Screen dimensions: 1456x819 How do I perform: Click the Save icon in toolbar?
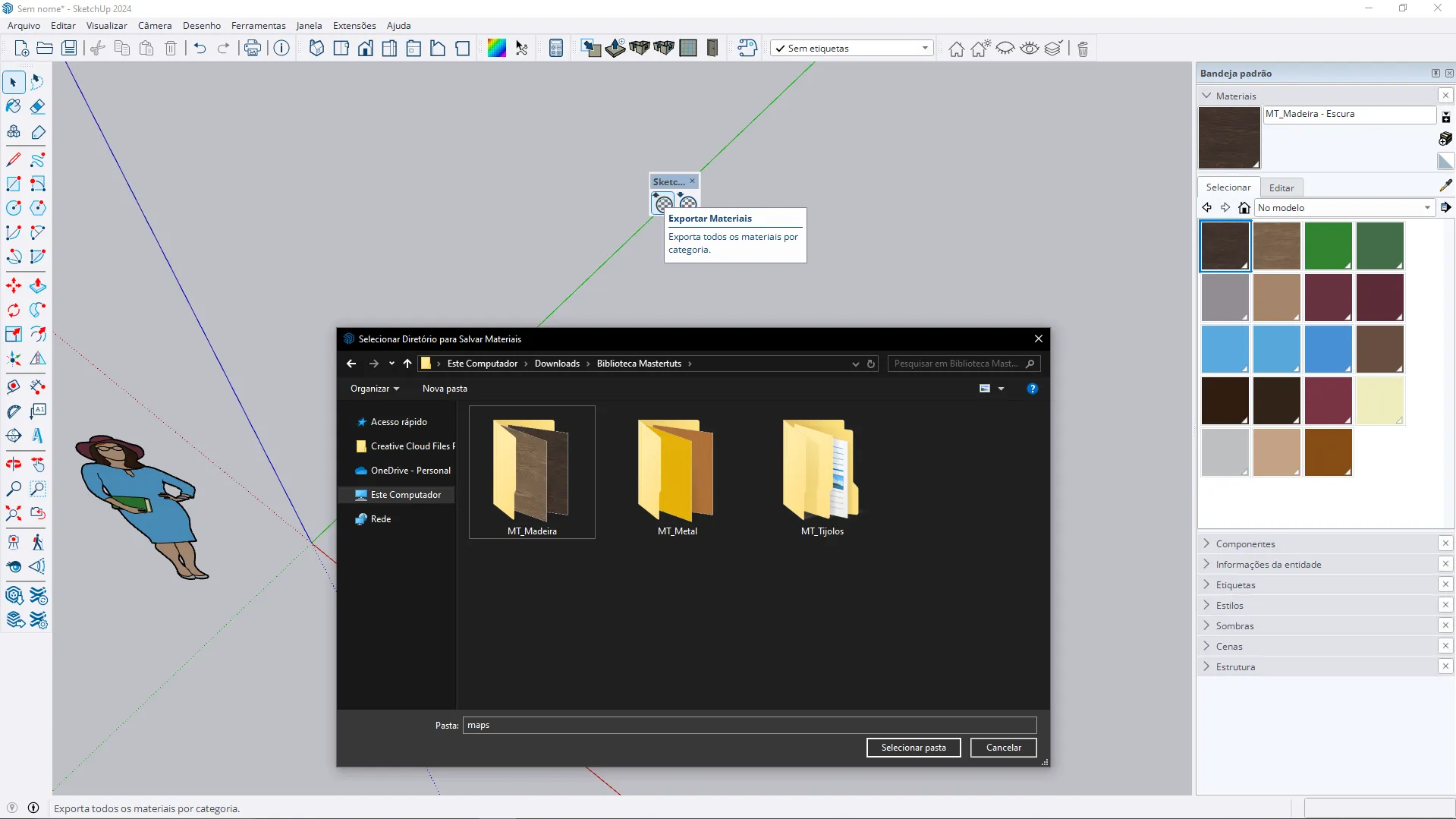pos(69,49)
